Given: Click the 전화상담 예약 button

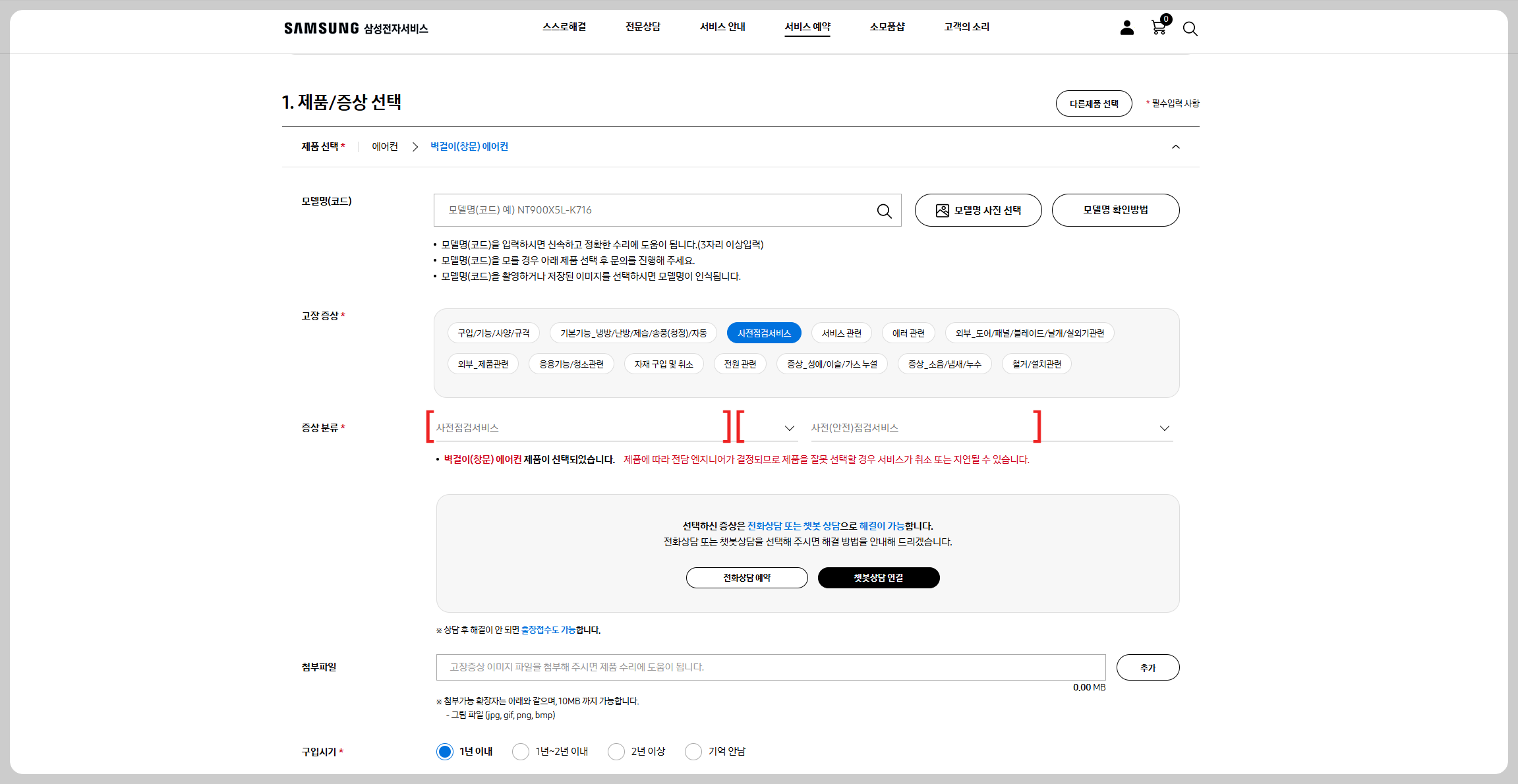Looking at the screenshot, I should click(747, 578).
